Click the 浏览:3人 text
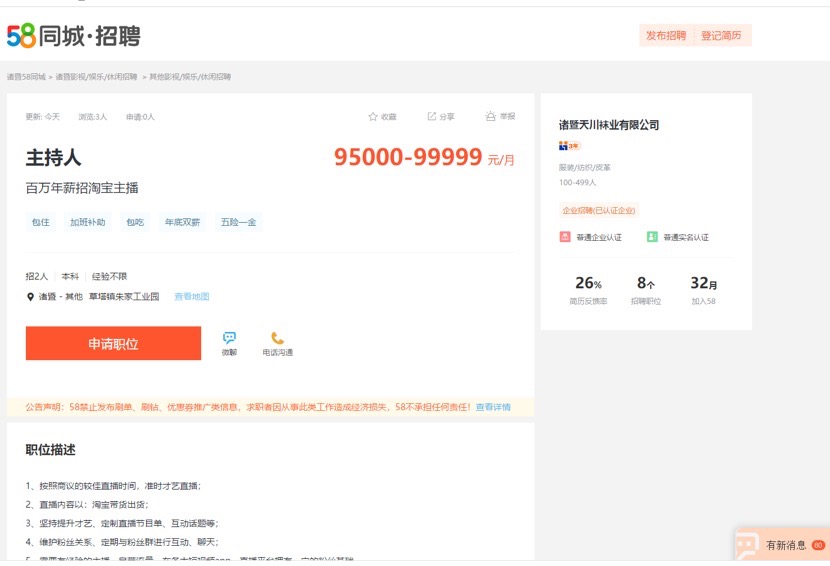The image size is (830, 566). coord(93,116)
